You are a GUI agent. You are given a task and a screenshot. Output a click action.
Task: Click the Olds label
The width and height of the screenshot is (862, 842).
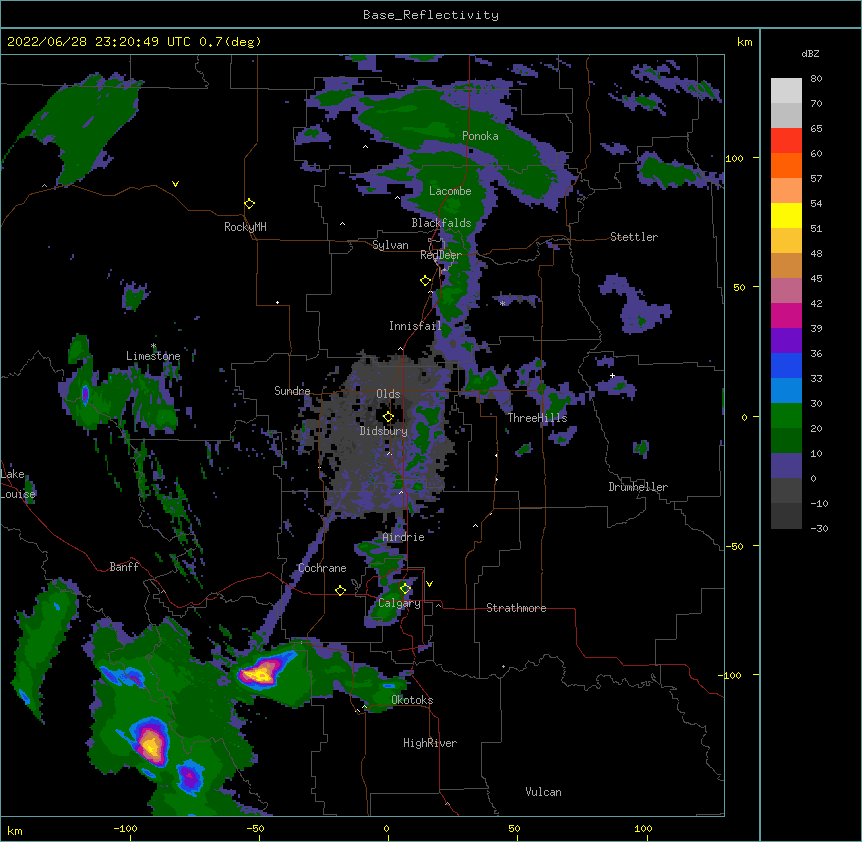tap(388, 394)
